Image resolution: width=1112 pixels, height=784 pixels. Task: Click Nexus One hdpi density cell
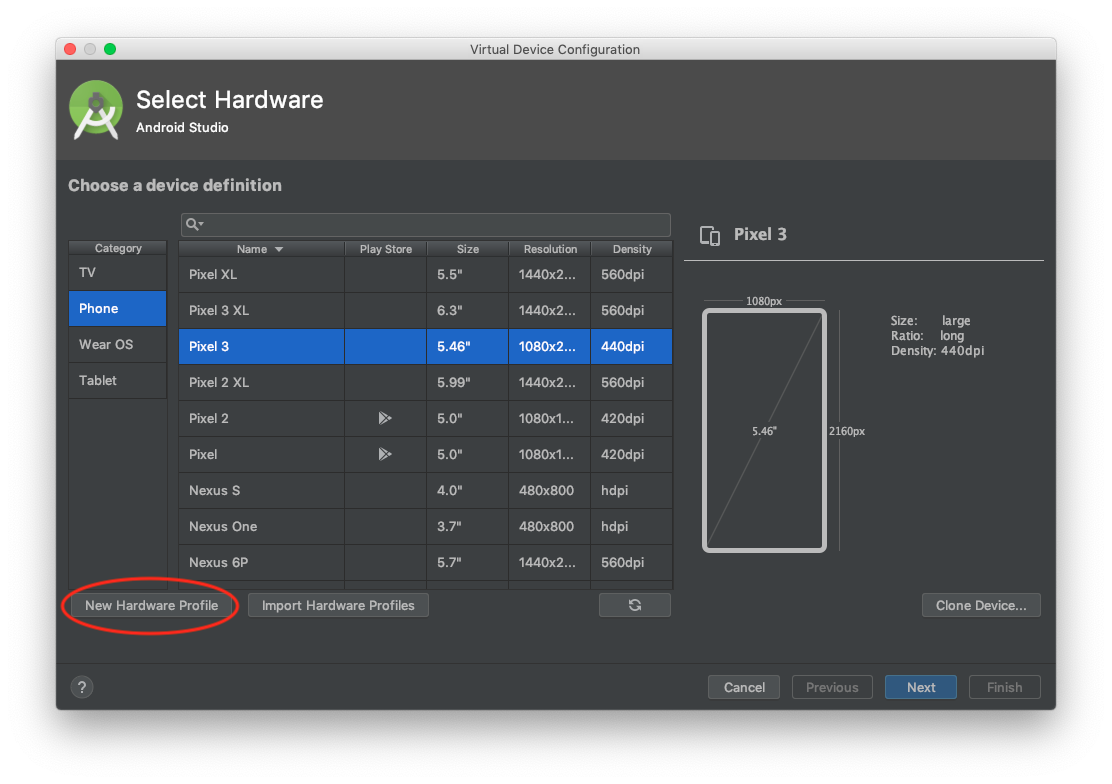[x=632, y=526]
